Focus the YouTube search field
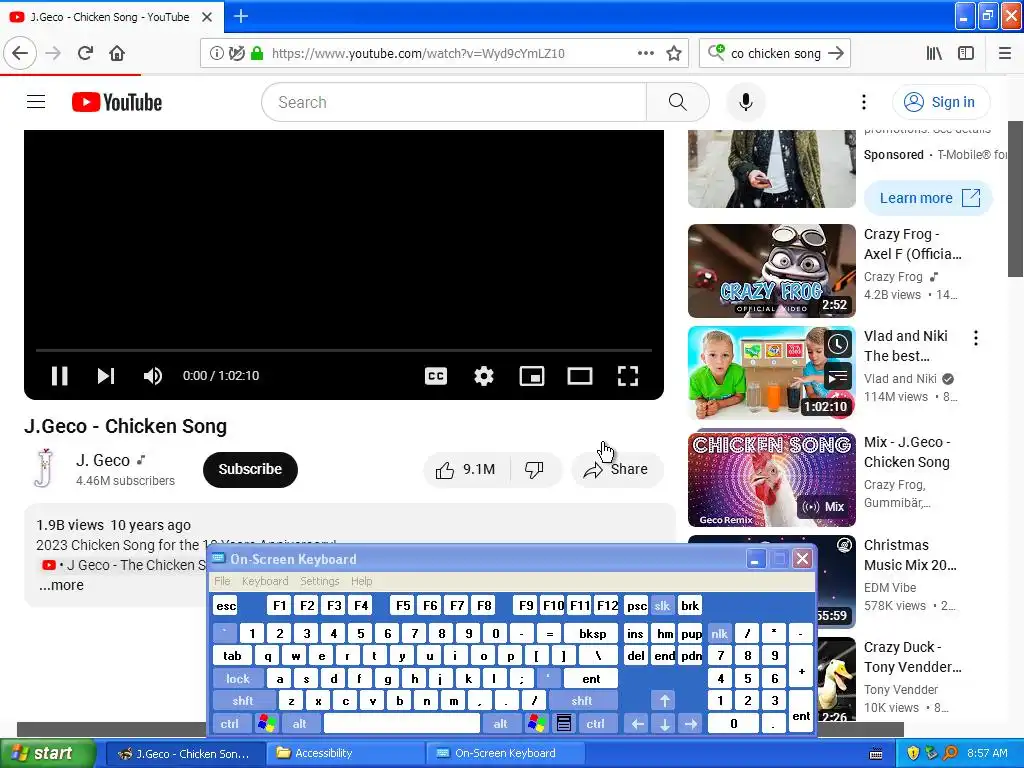1024x768 pixels. 454,102
